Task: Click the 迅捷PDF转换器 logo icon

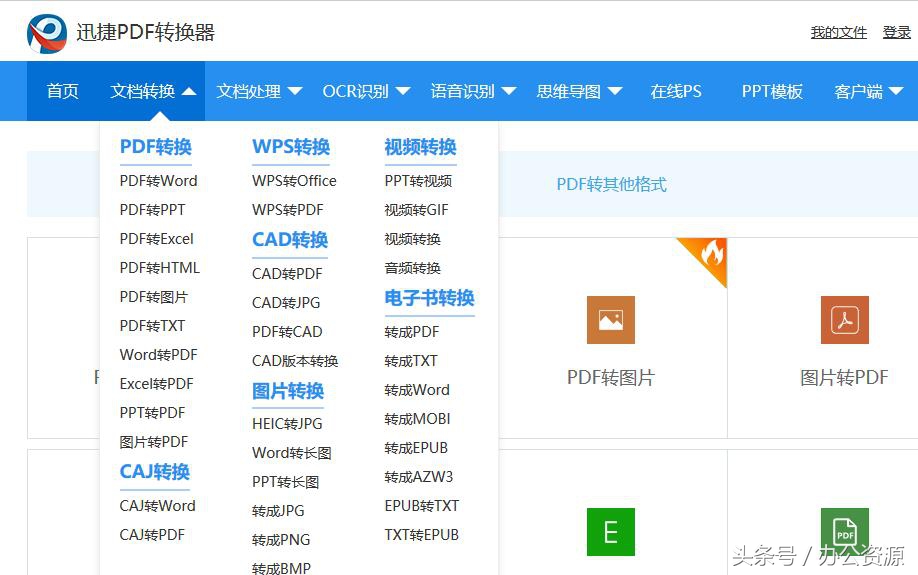Action: click(x=47, y=33)
